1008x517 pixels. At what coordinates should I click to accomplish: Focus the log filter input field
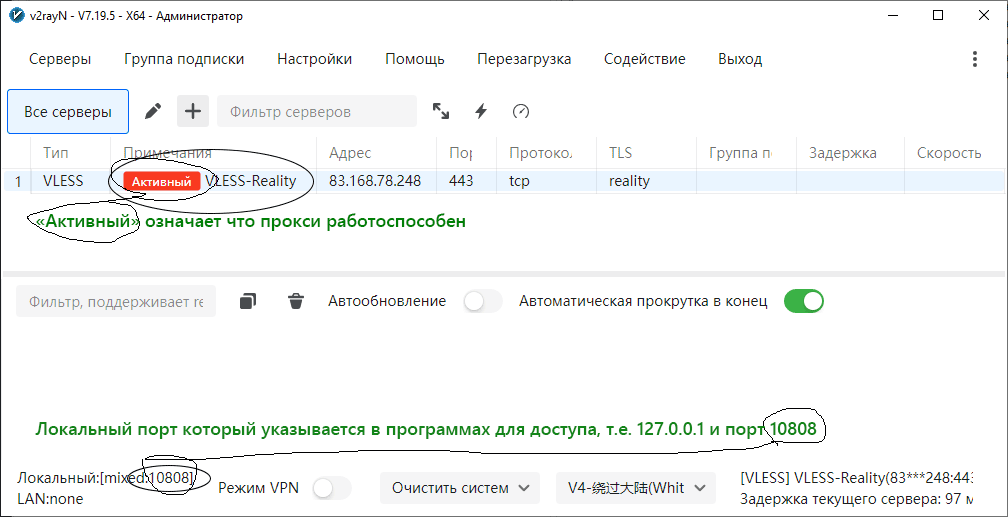(116, 302)
